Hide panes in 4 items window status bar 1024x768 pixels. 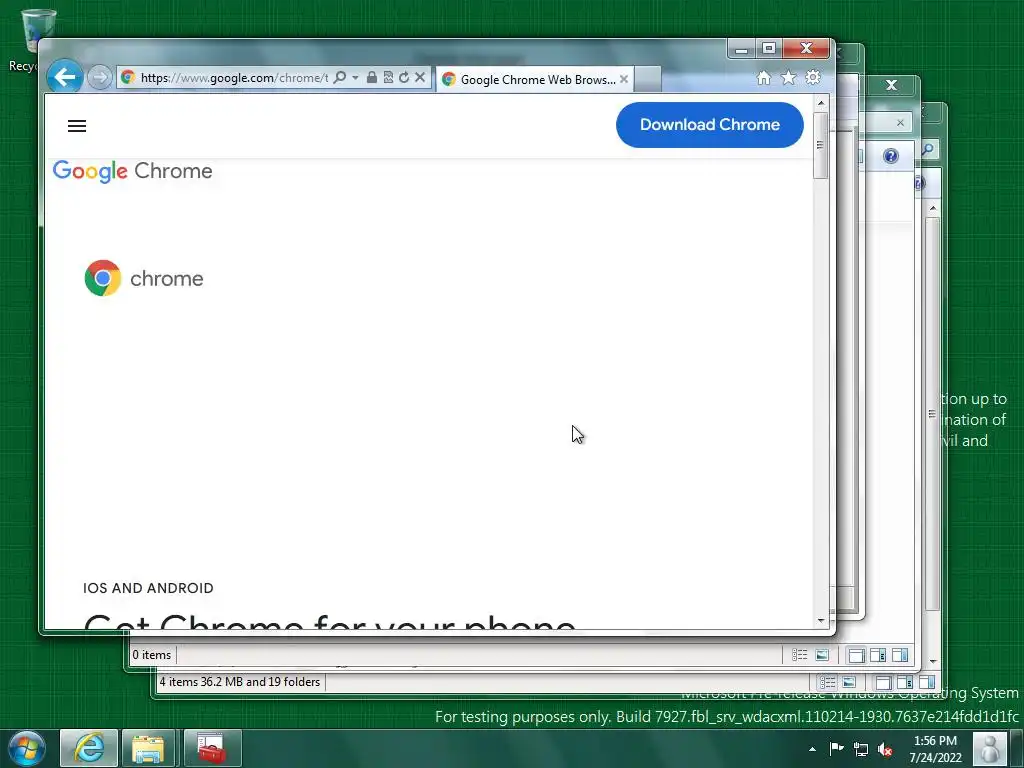point(883,683)
